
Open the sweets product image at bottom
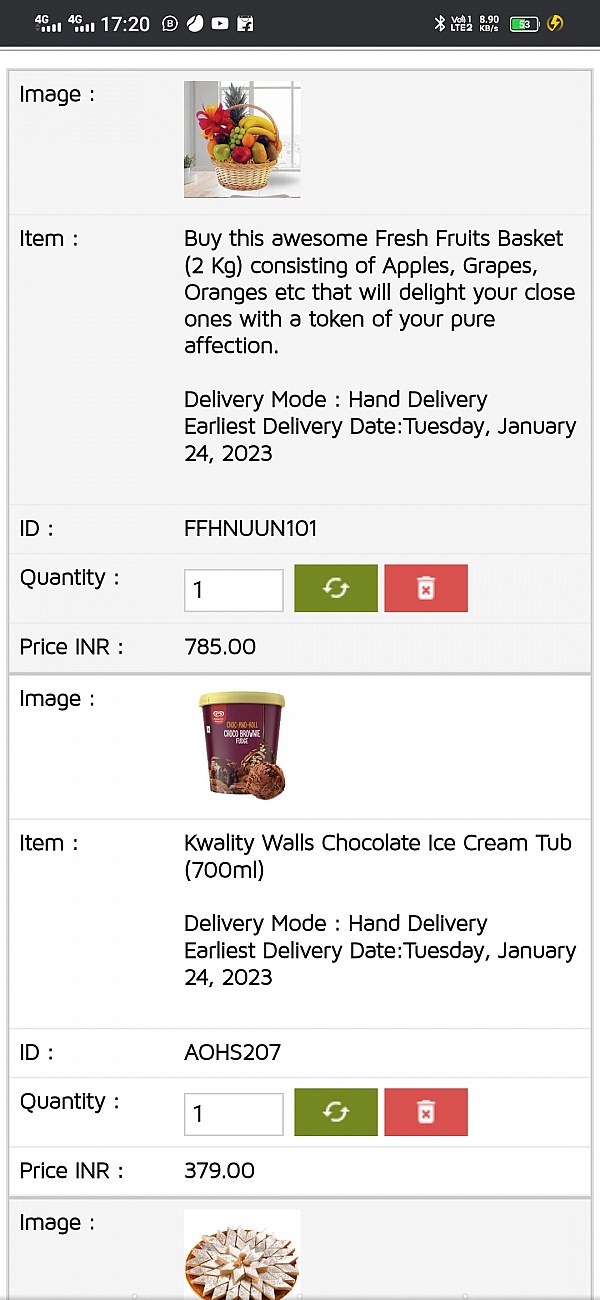click(242, 1254)
